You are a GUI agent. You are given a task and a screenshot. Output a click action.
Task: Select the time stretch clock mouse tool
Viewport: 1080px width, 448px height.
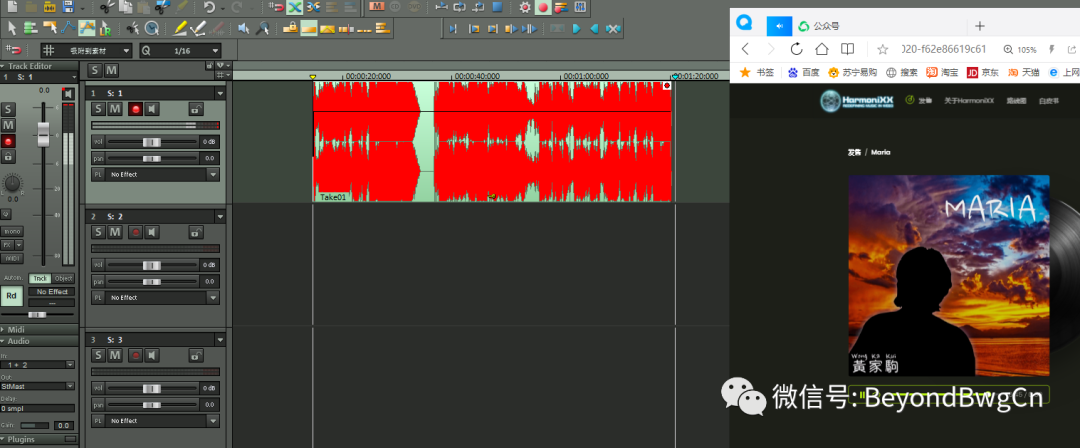pyautogui.click(x=152, y=28)
